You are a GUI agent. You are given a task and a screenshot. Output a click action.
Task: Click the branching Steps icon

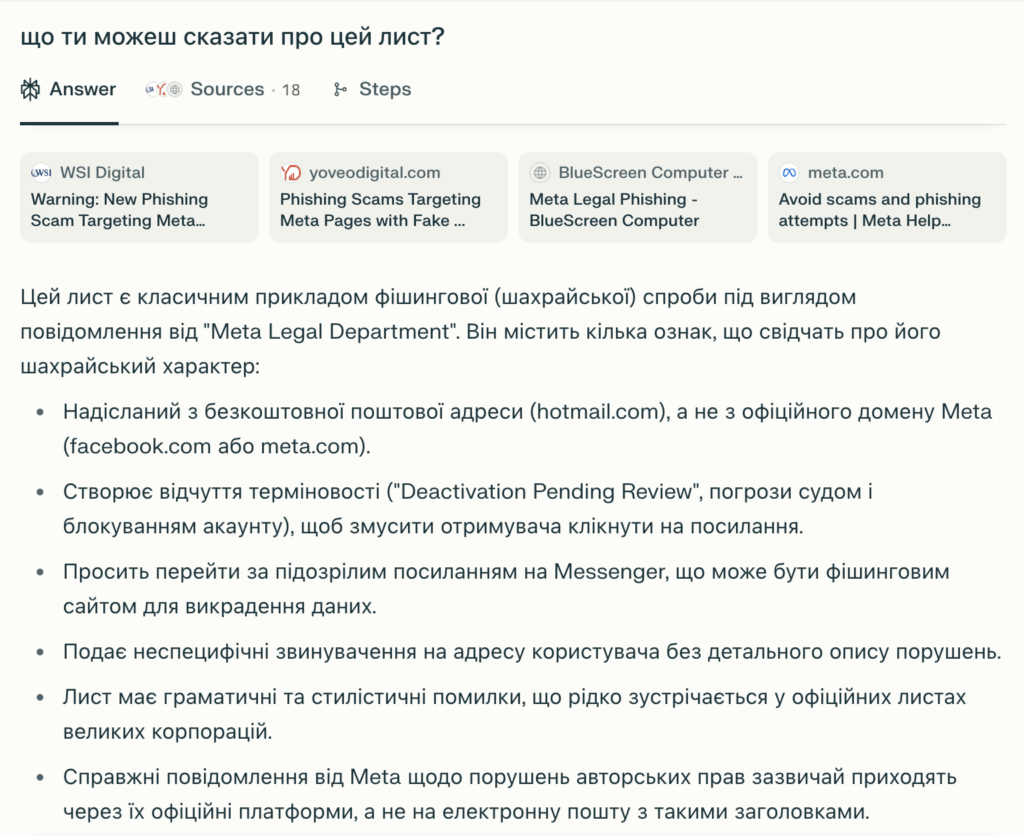(x=339, y=89)
